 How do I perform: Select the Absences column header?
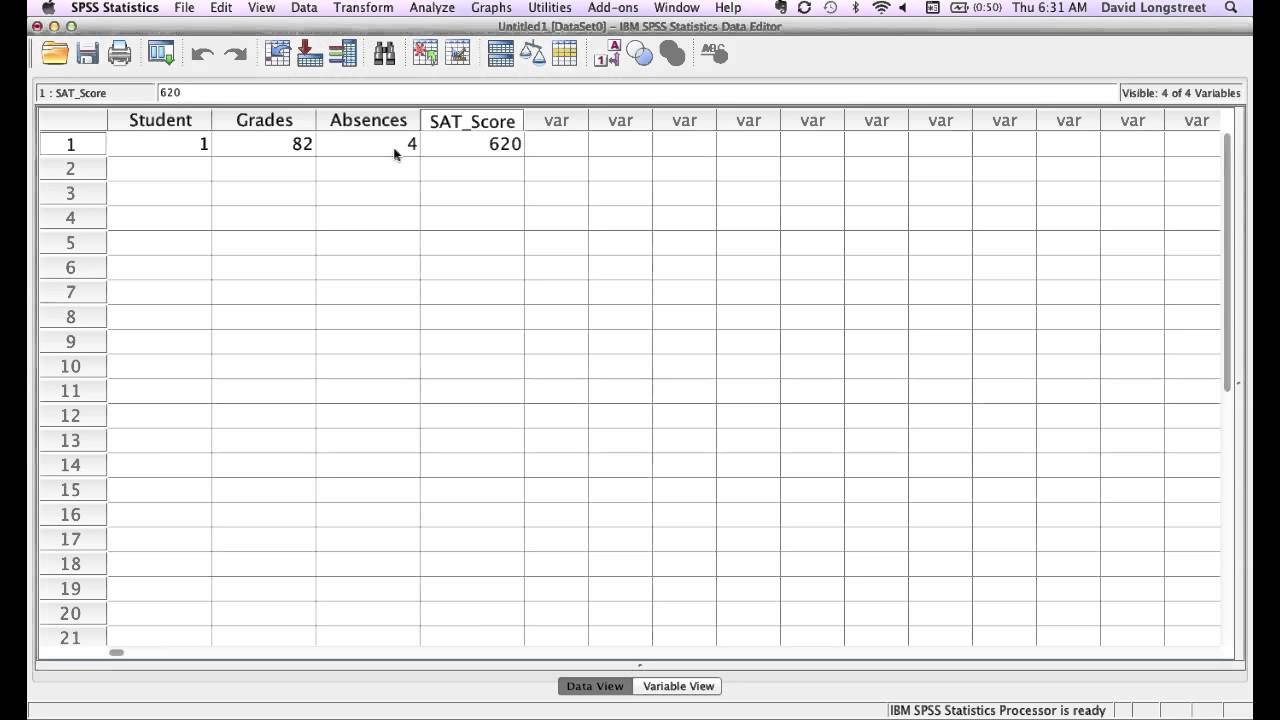tap(368, 120)
